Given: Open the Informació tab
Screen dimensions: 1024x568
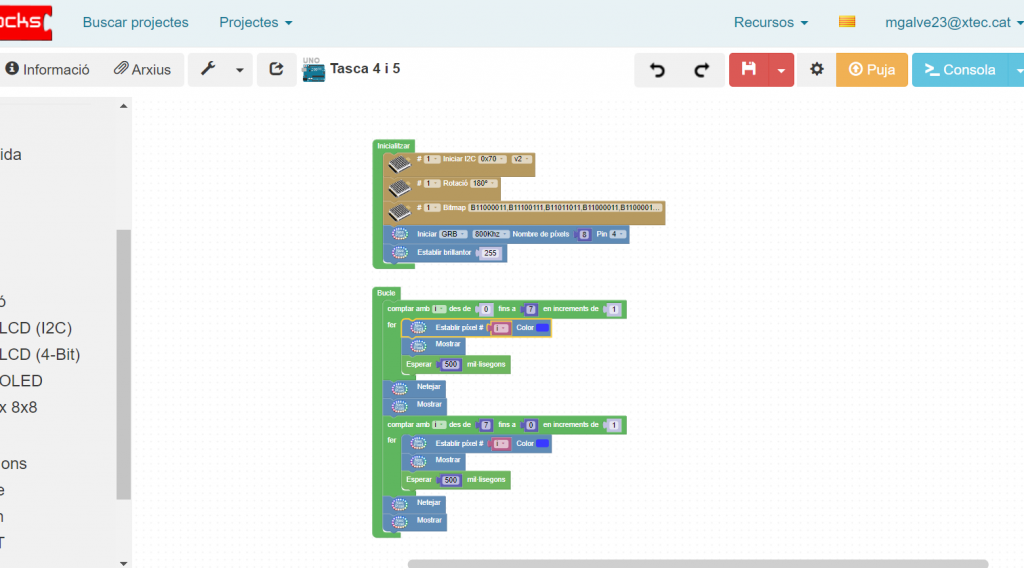Looking at the screenshot, I should coord(47,70).
